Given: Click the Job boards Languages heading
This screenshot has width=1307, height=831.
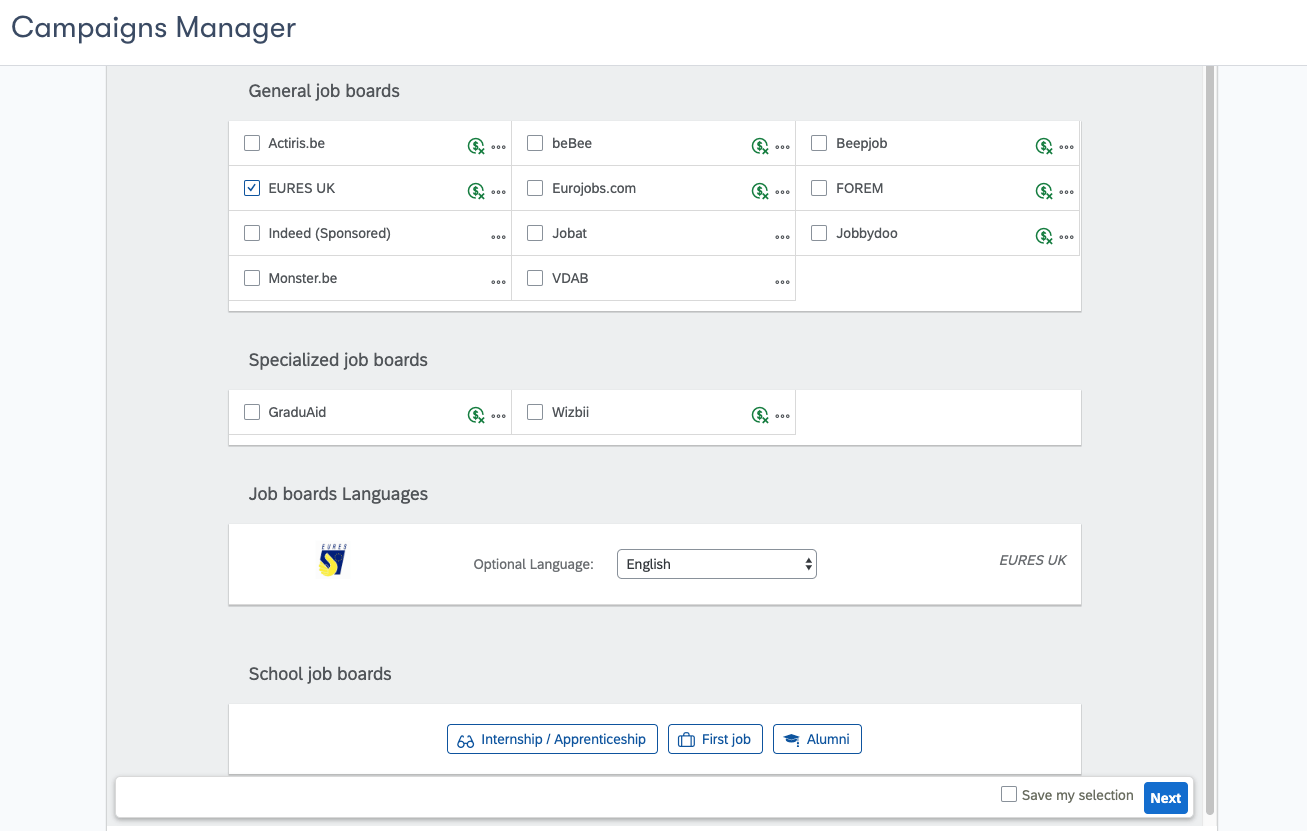Looking at the screenshot, I should (338, 494).
